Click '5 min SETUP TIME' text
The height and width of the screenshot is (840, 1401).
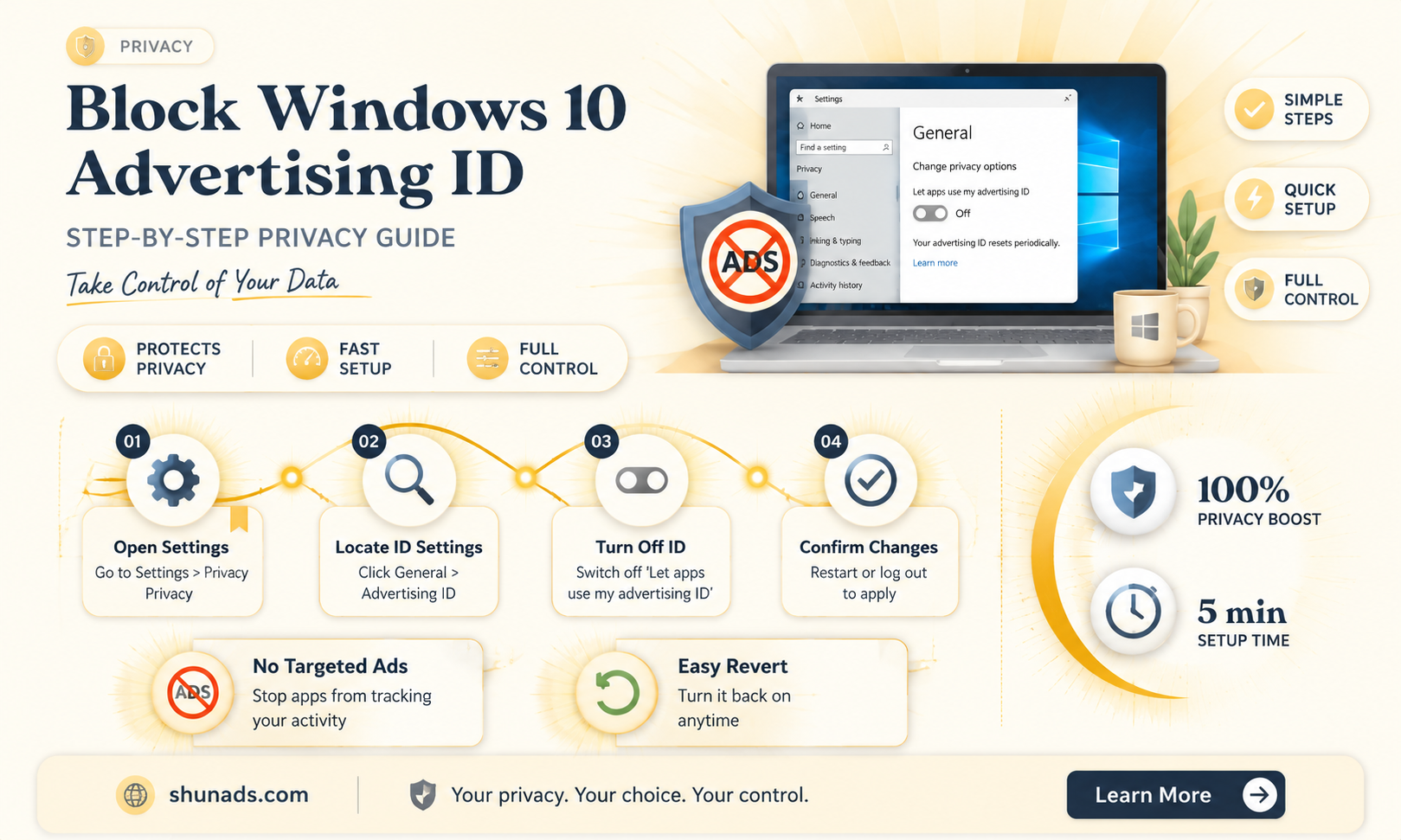pyautogui.click(x=1244, y=623)
